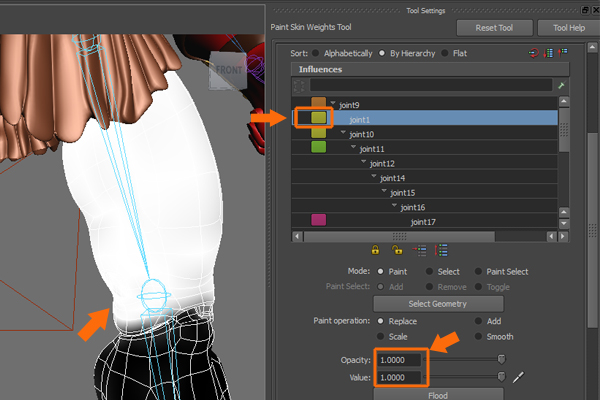Click the influences search field
The height and width of the screenshot is (400, 600).
coord(431,85)
